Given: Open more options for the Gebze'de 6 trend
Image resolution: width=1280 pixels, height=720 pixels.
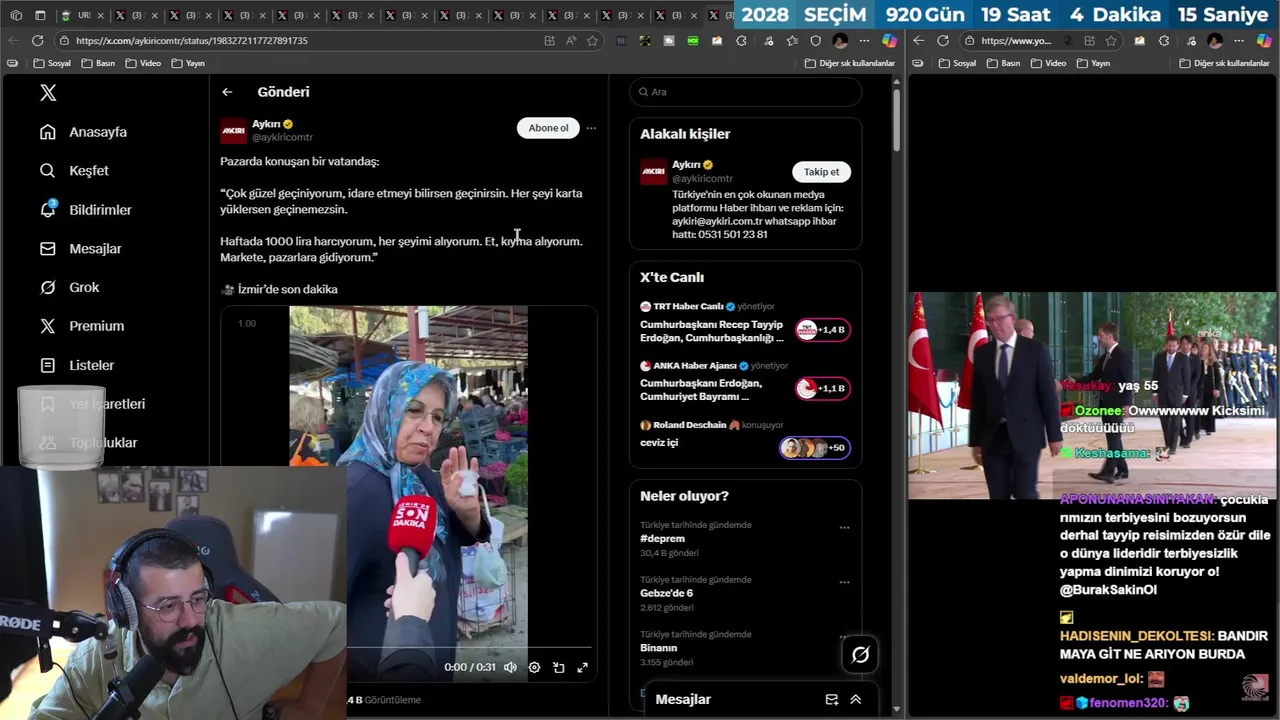Looking at the screenshot, I should 844,582.
